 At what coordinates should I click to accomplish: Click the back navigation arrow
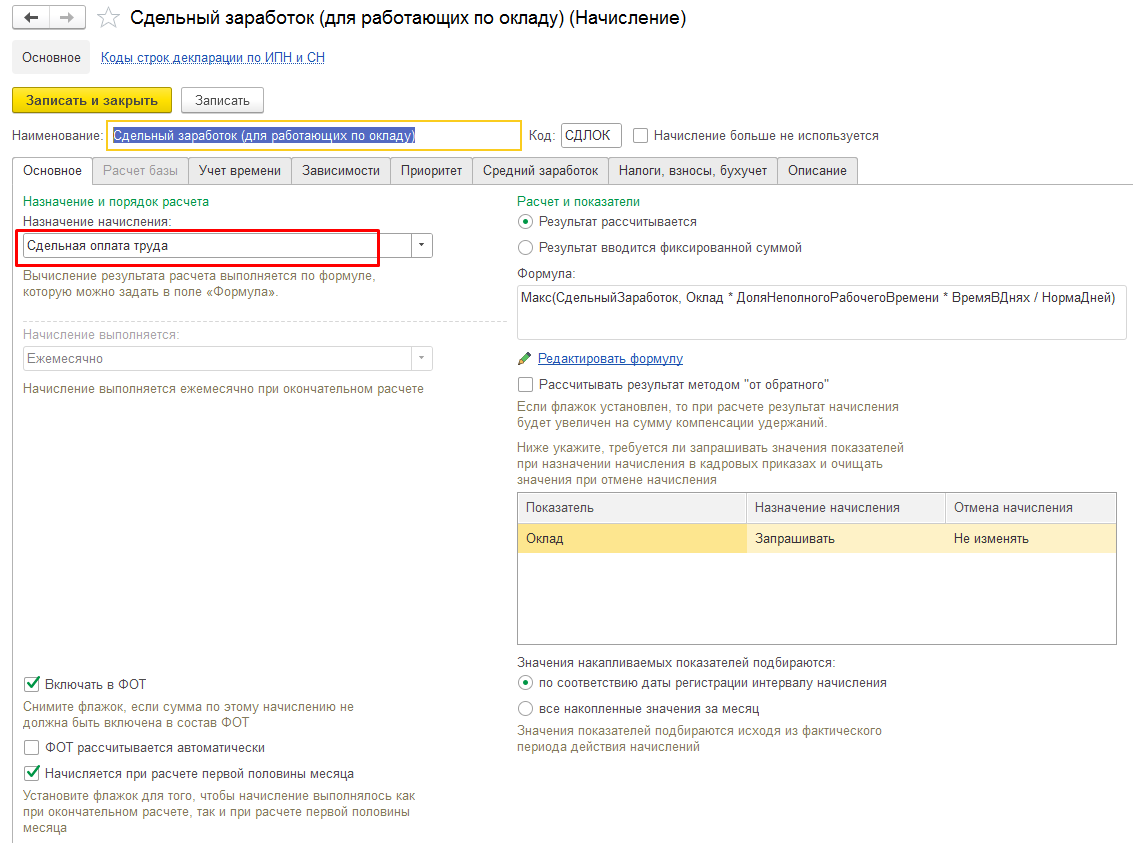pyautogui.click(x=31, y=18)
